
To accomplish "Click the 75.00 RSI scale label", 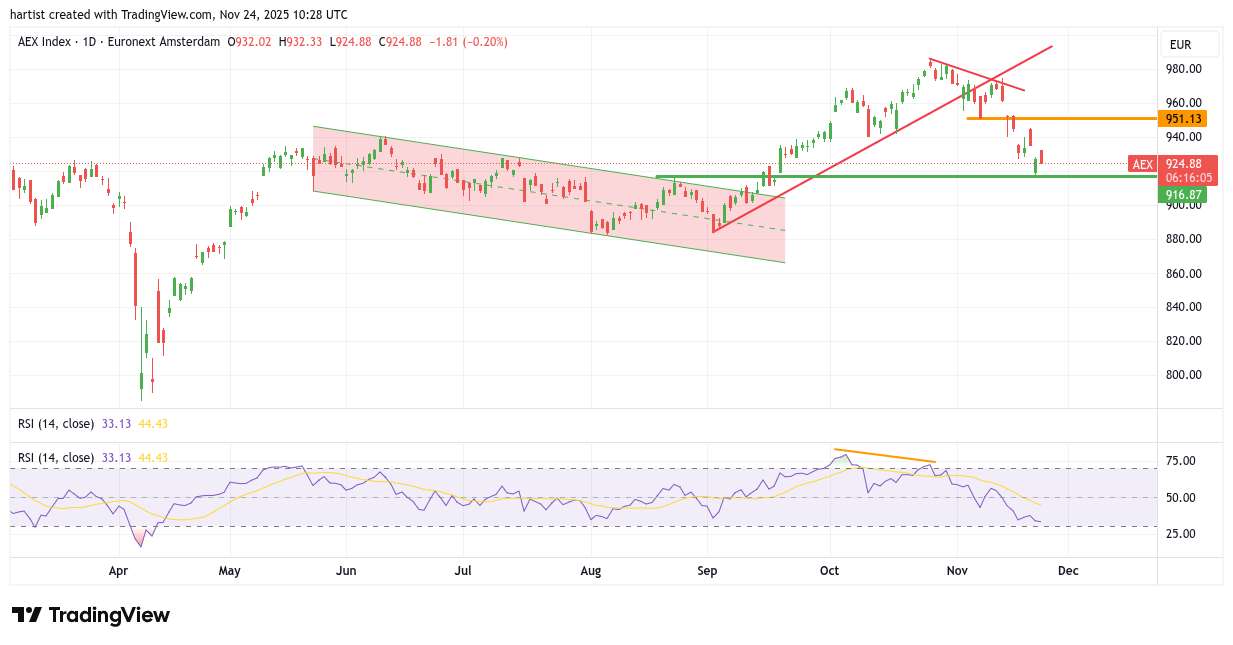I will point(1180,461).
